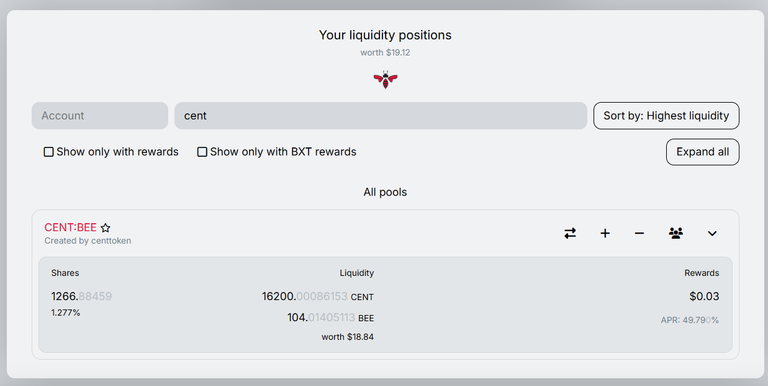
Task: Enable Show only with rewards
Action: click(x=48, y=152)
